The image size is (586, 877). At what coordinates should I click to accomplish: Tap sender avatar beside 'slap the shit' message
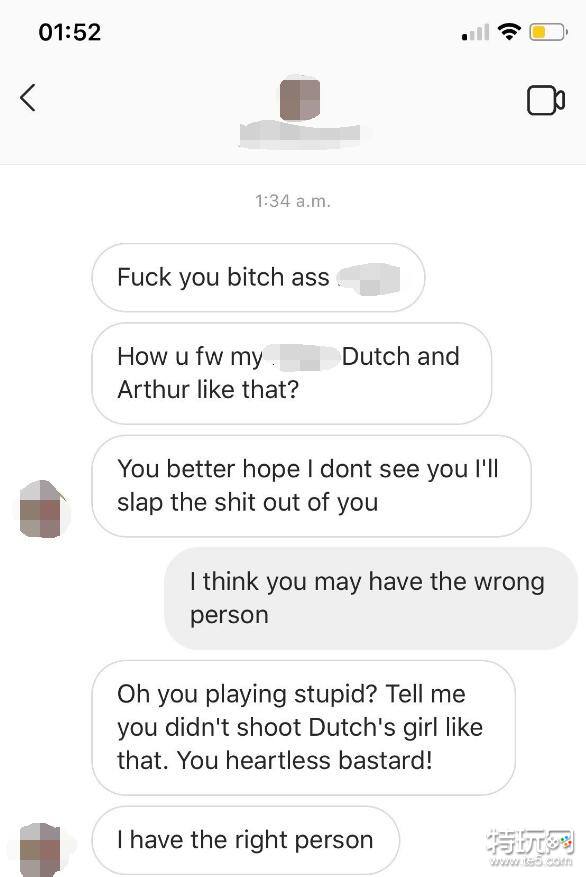coord(42,509)
